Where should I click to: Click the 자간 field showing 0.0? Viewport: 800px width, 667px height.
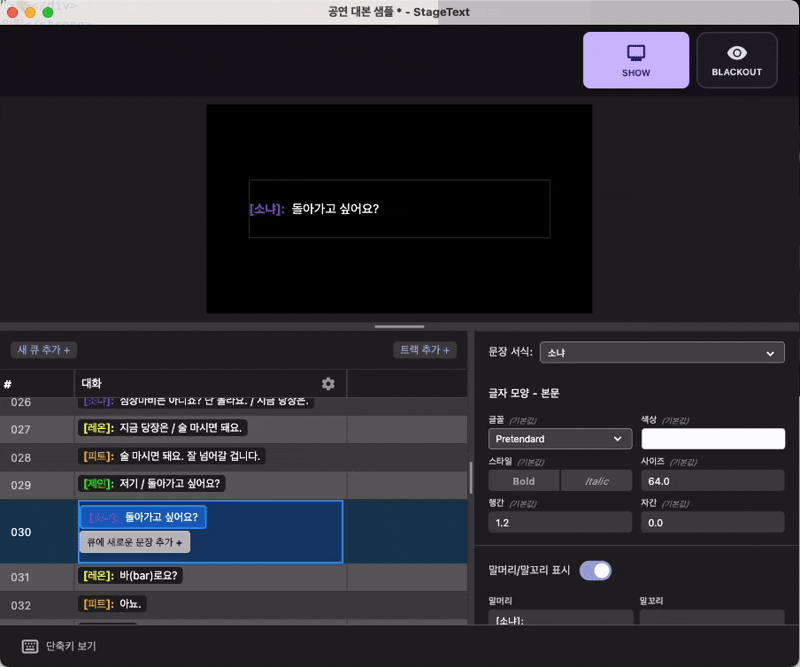click(x=712, y=521)
